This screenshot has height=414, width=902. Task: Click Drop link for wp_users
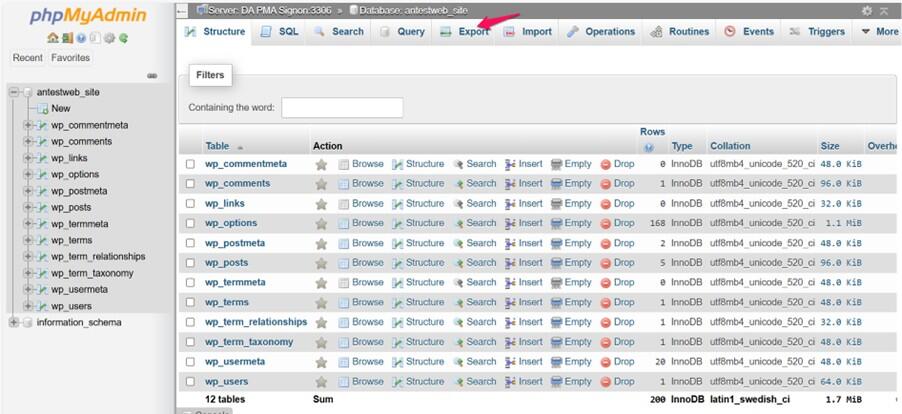(x=624, y=381)
